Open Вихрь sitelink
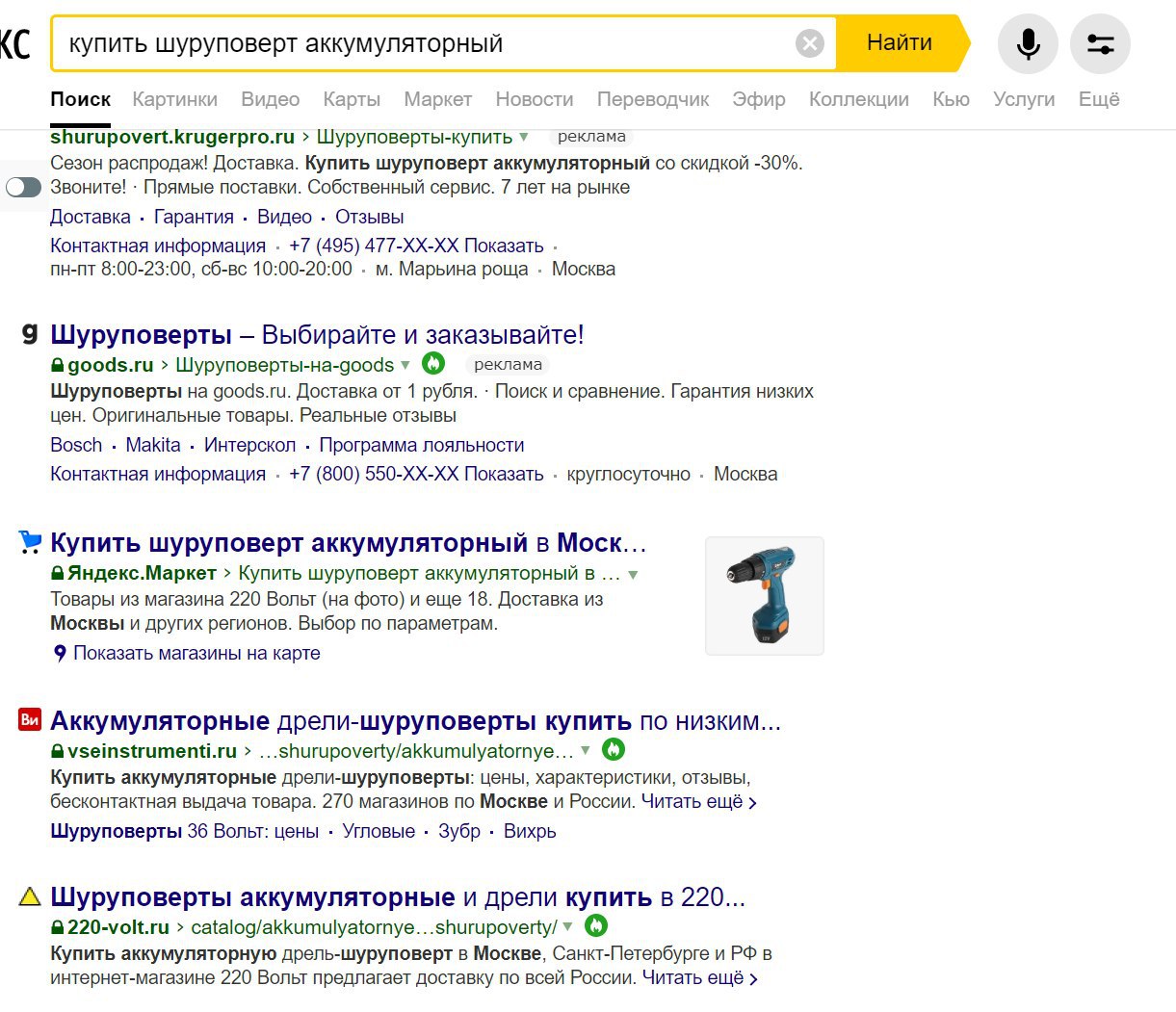Screen dimensions: 1176x1012 530,831
